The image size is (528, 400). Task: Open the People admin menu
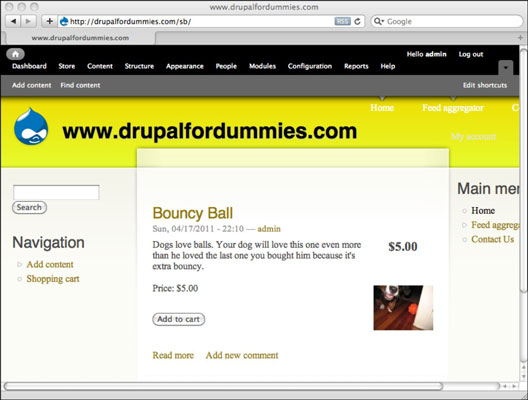[x=226, y=66]
